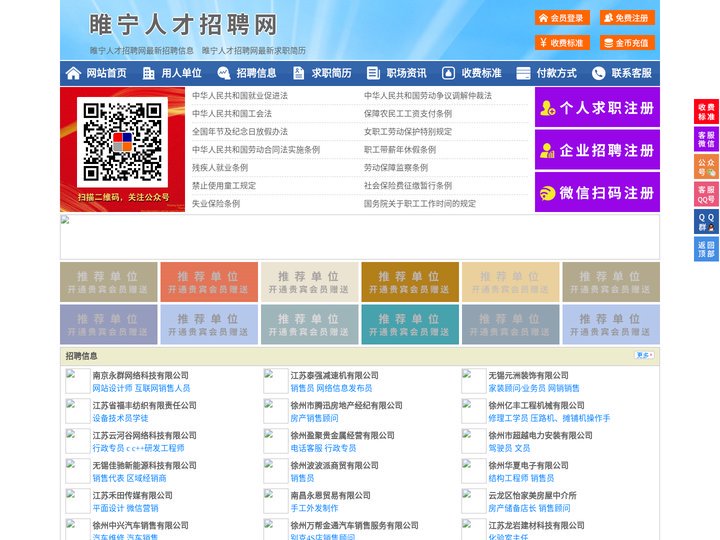Screen dimensions: 720x540
Task: Click the person icon on 企业招聘注册
Action: (x=547, y=150)
